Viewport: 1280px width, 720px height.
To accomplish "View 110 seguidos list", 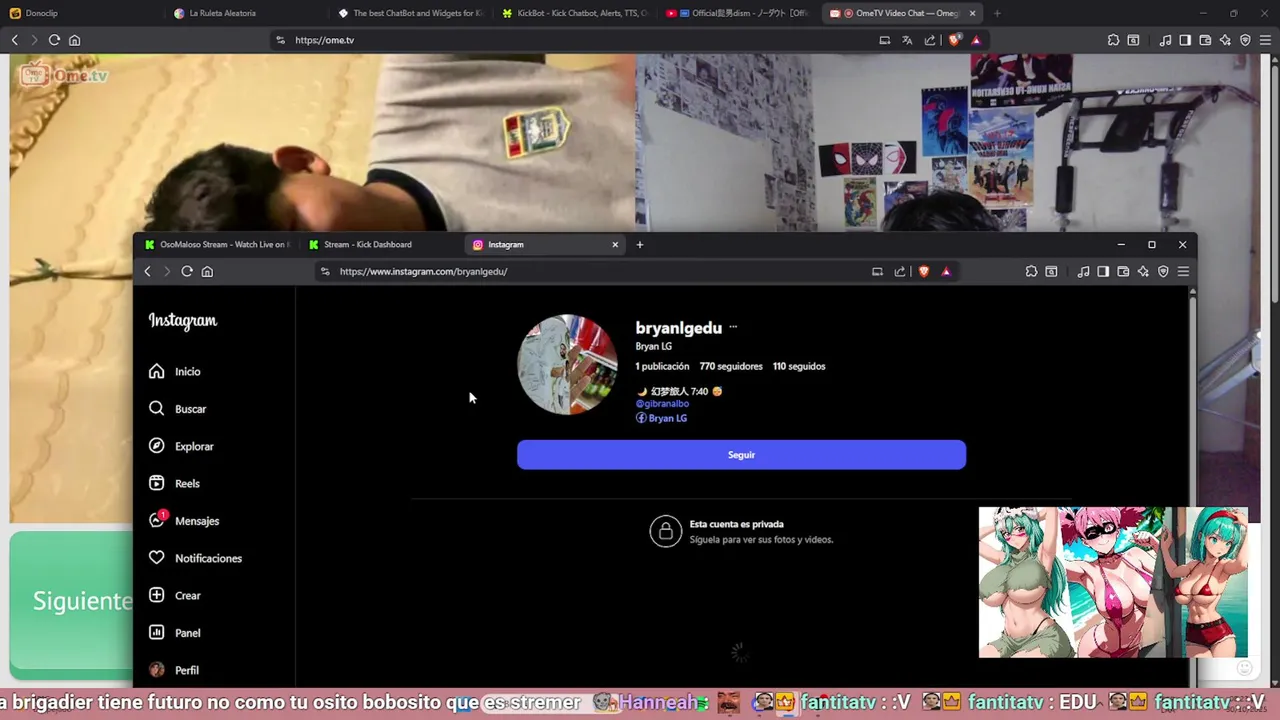I will pyautogui.click(x=799, y=366).
